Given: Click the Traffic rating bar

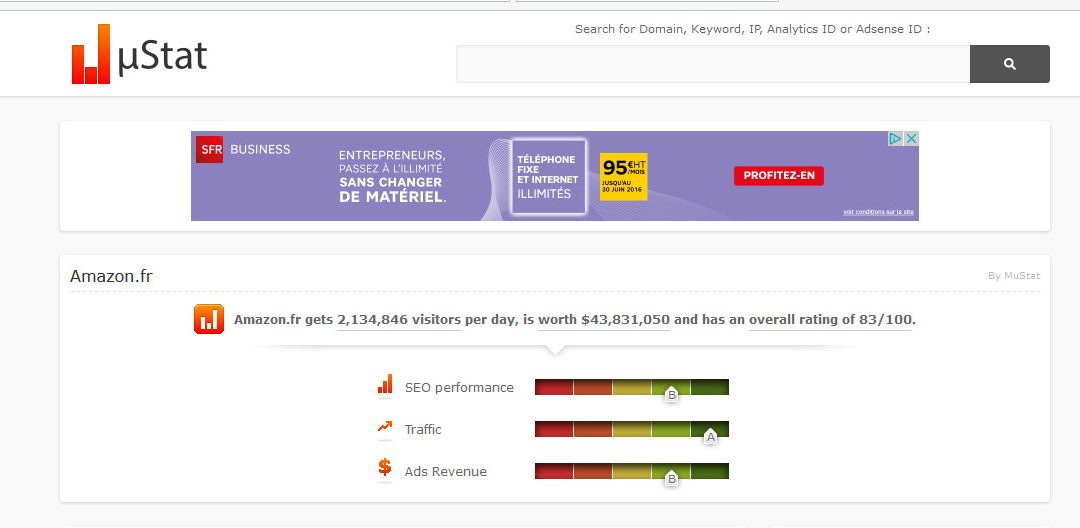Looking at the screenshot, I should (632, 429).
